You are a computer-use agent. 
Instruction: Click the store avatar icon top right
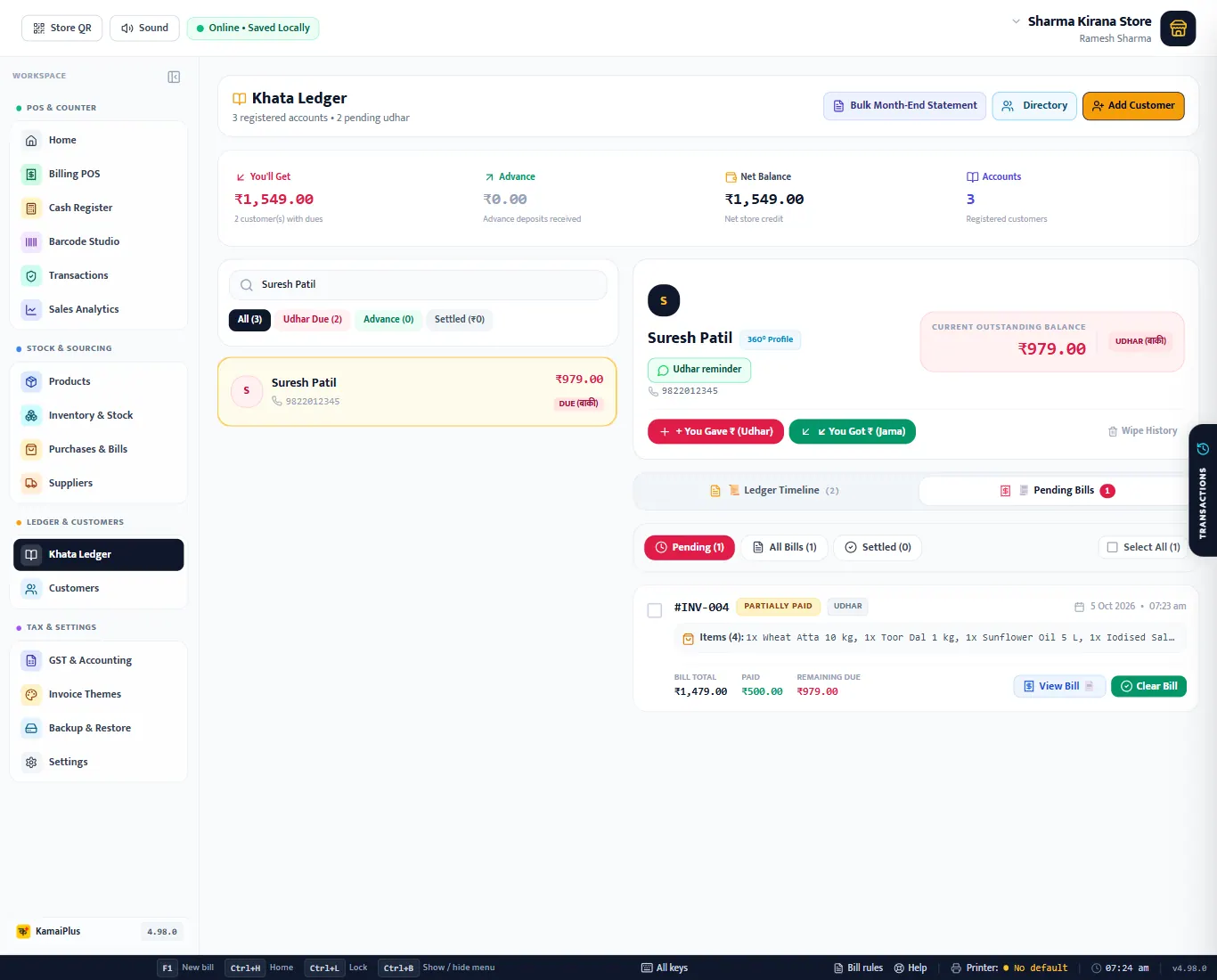click(x=1178, y=29)
